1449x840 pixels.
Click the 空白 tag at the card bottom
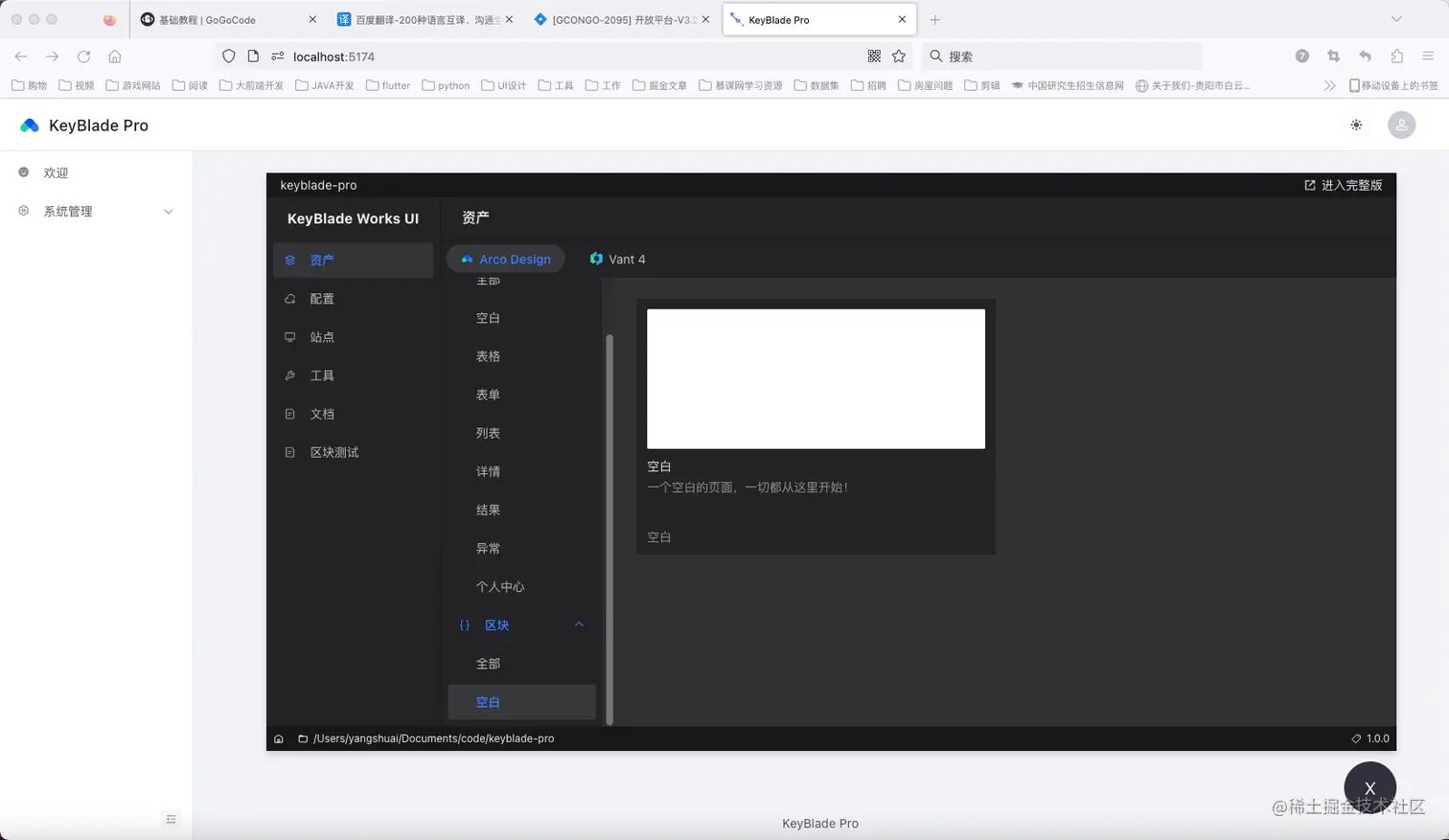coord(659,537)
